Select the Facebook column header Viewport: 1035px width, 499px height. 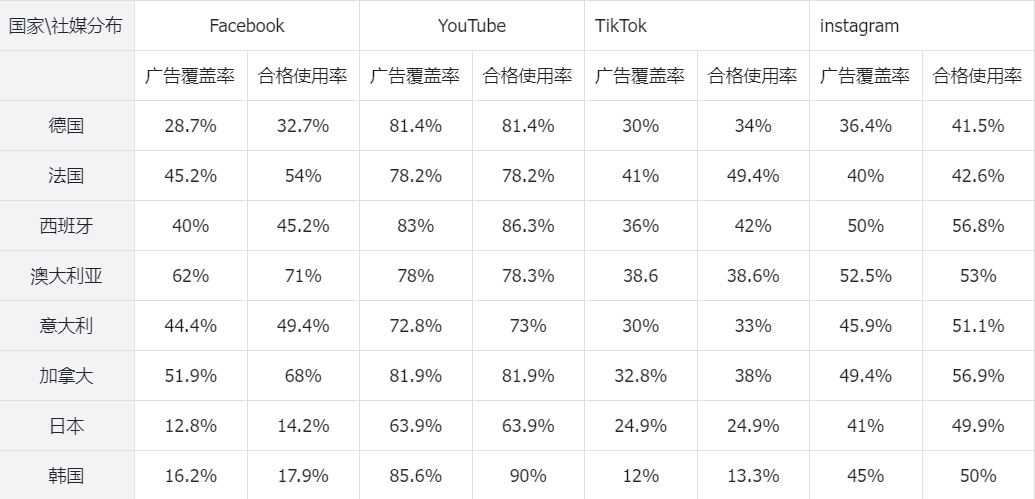[247, 26]
